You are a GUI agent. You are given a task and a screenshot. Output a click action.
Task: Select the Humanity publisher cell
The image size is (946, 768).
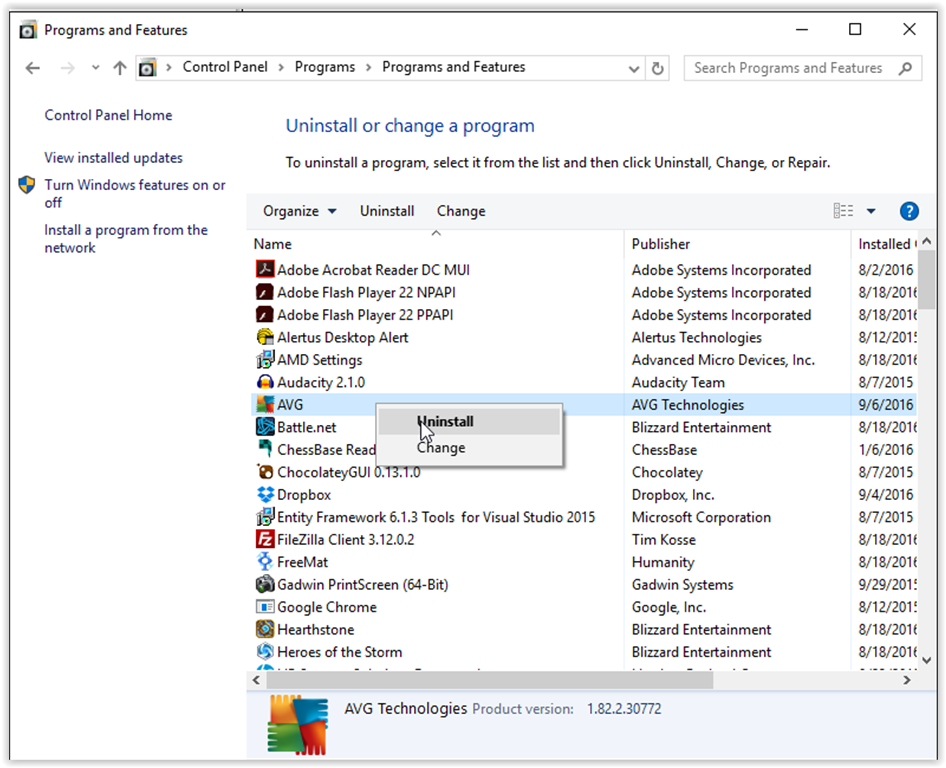663,562
